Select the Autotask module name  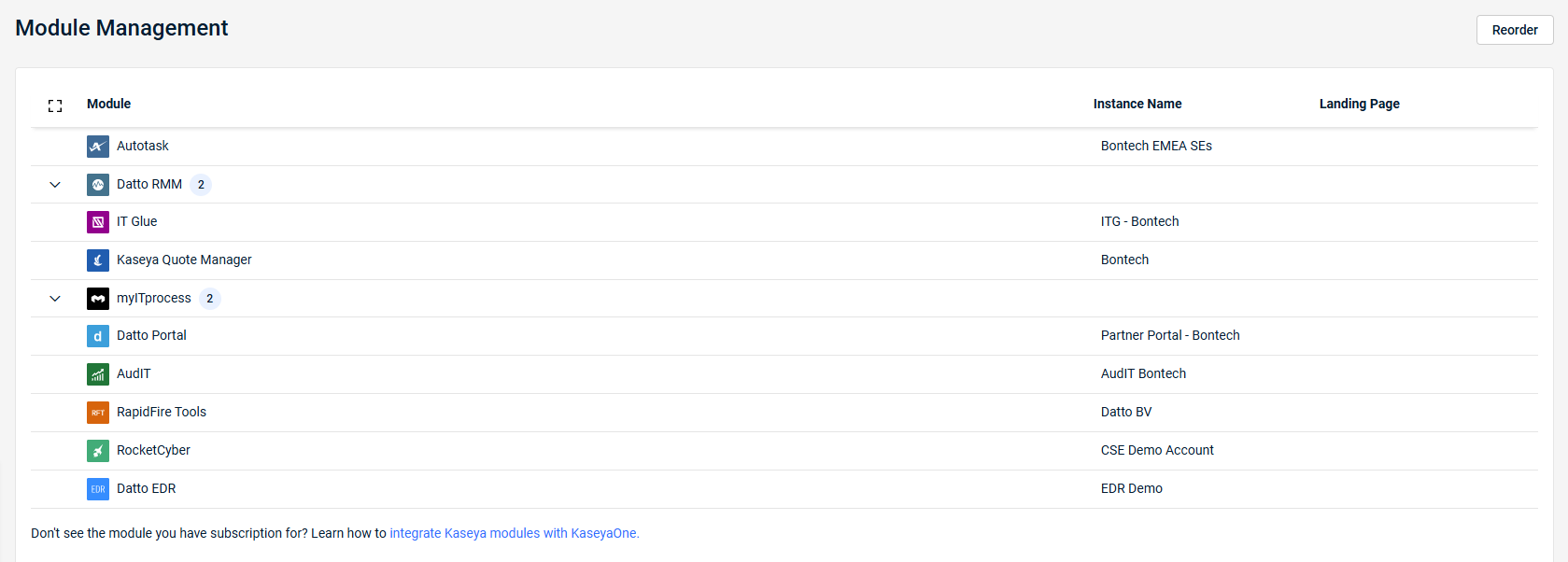click(143, 146)
